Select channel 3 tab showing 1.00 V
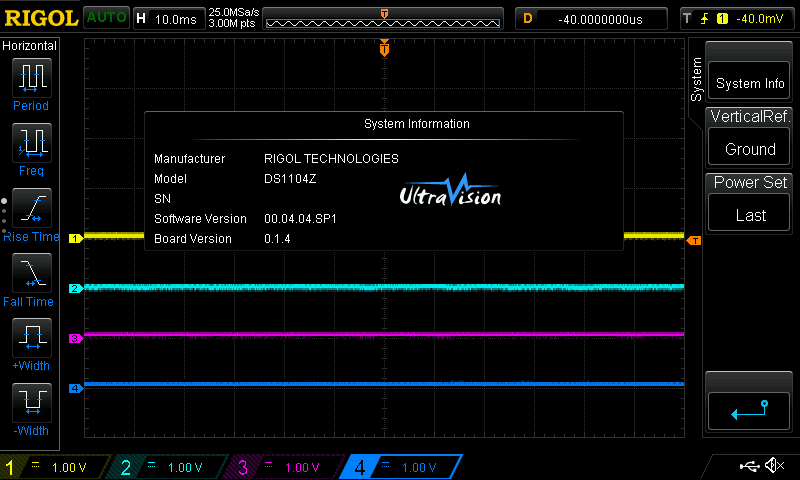The width and height of the screenshot is (800, 480). click(286, 467)
